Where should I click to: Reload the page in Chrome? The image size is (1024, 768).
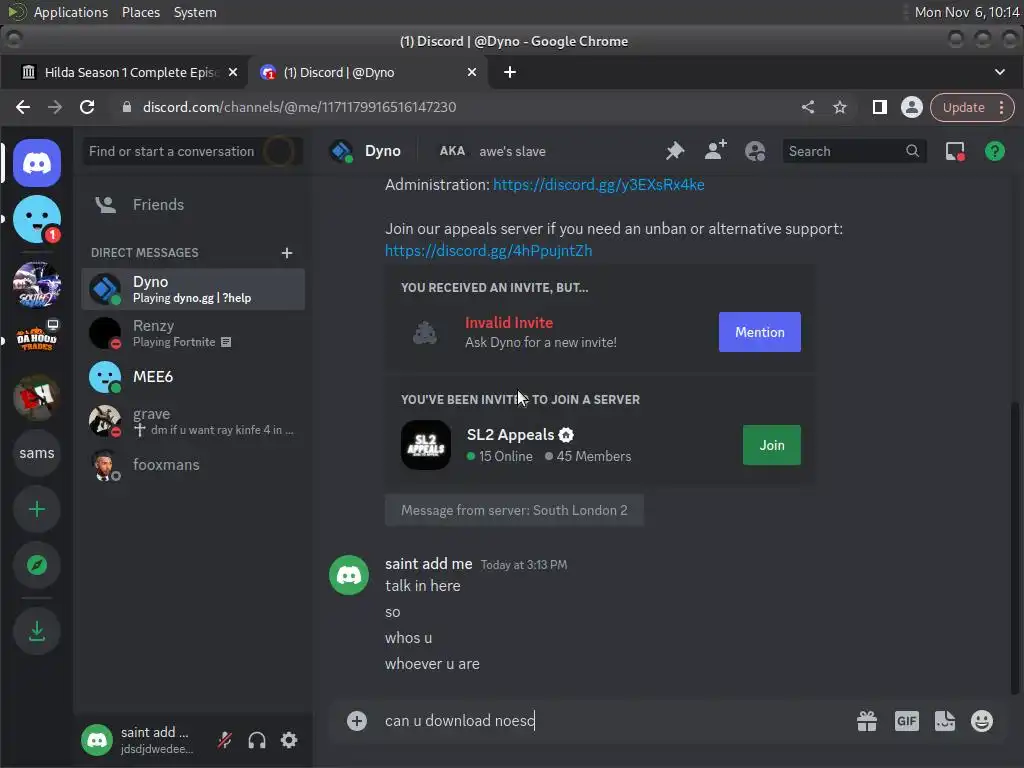pyautogui.click(x=87, y=107)
